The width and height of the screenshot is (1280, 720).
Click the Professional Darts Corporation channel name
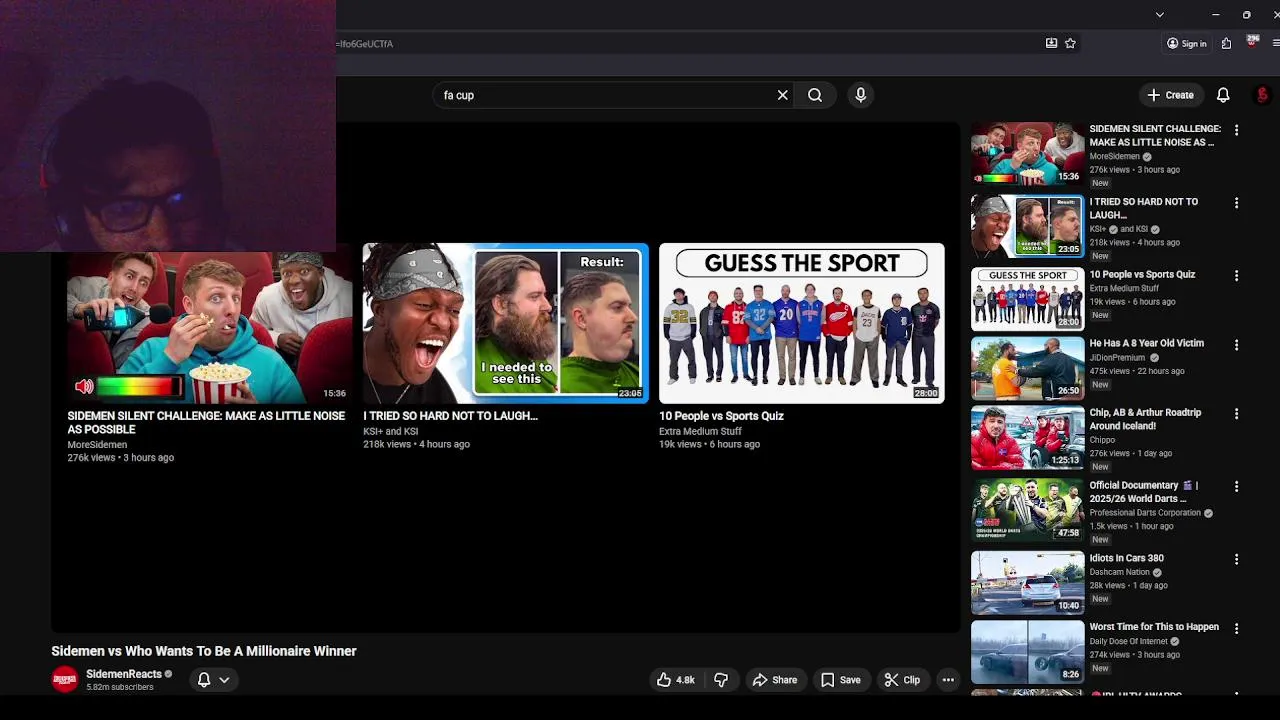pyautogui.click(x=1145, y=513)
